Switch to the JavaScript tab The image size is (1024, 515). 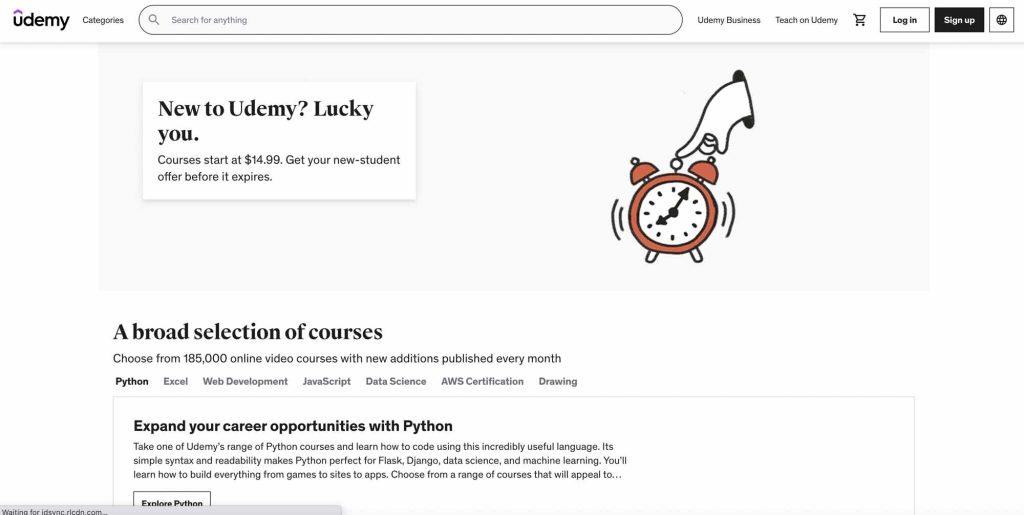point(327,381)
